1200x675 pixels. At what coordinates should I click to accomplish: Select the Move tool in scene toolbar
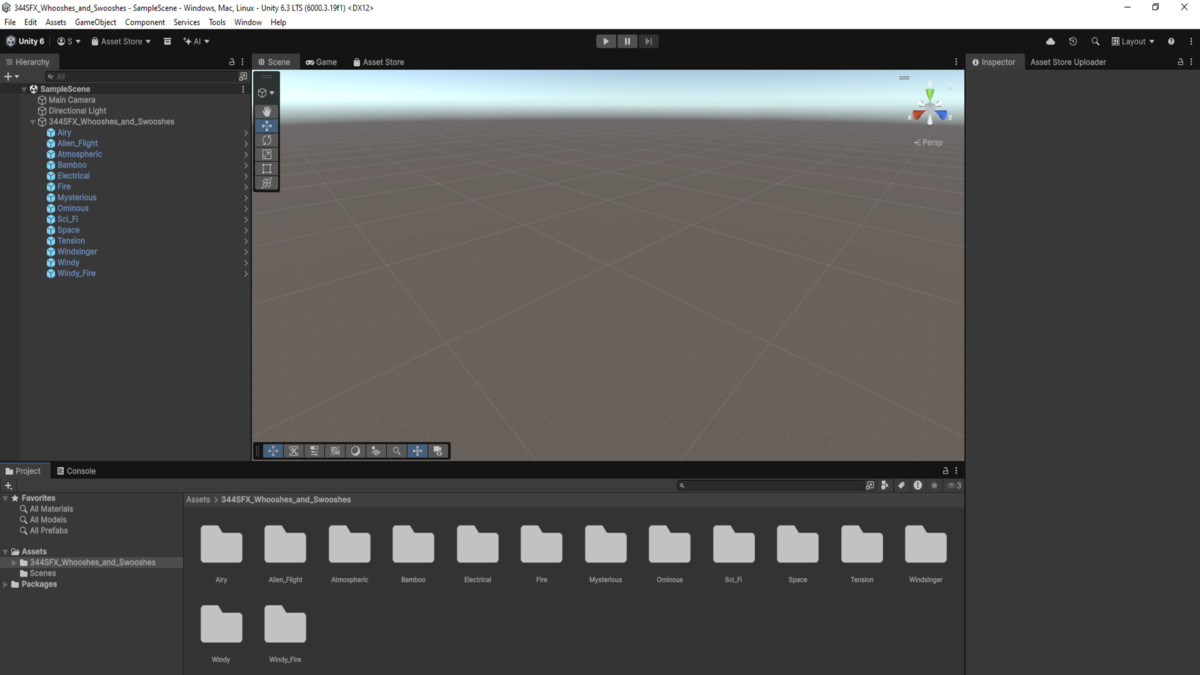267,126
